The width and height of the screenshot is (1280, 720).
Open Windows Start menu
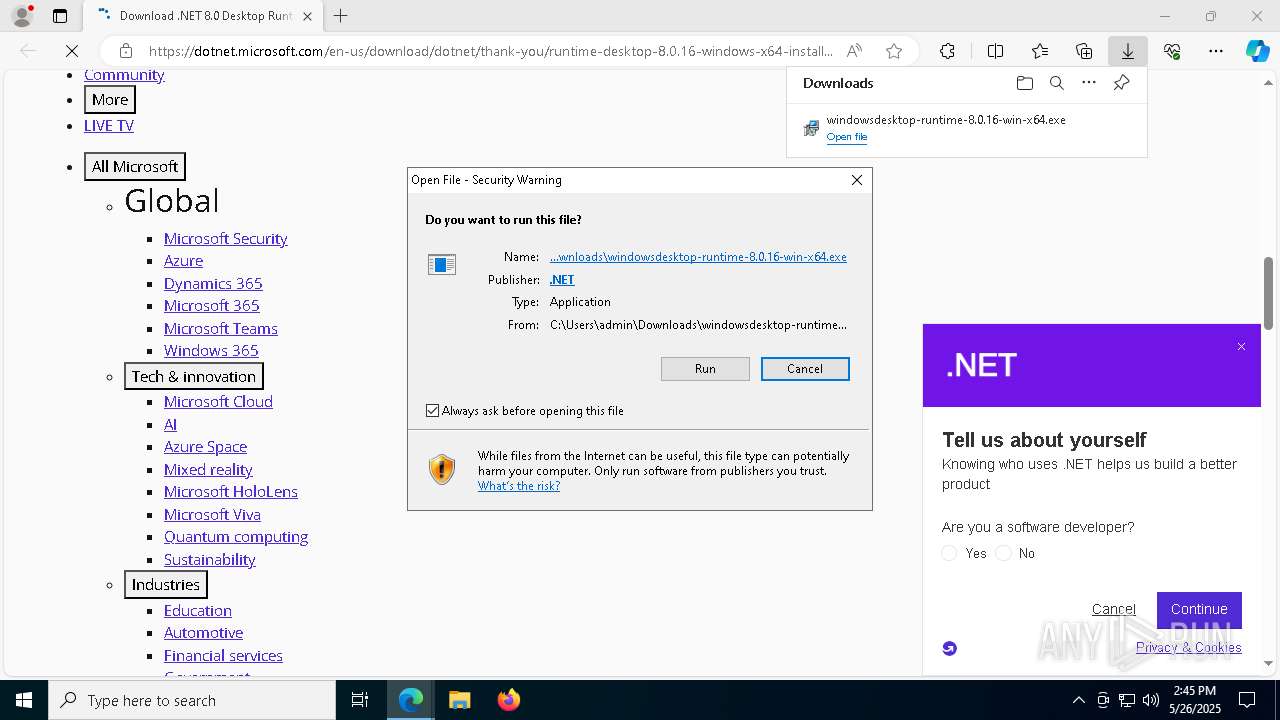[24, 700]
